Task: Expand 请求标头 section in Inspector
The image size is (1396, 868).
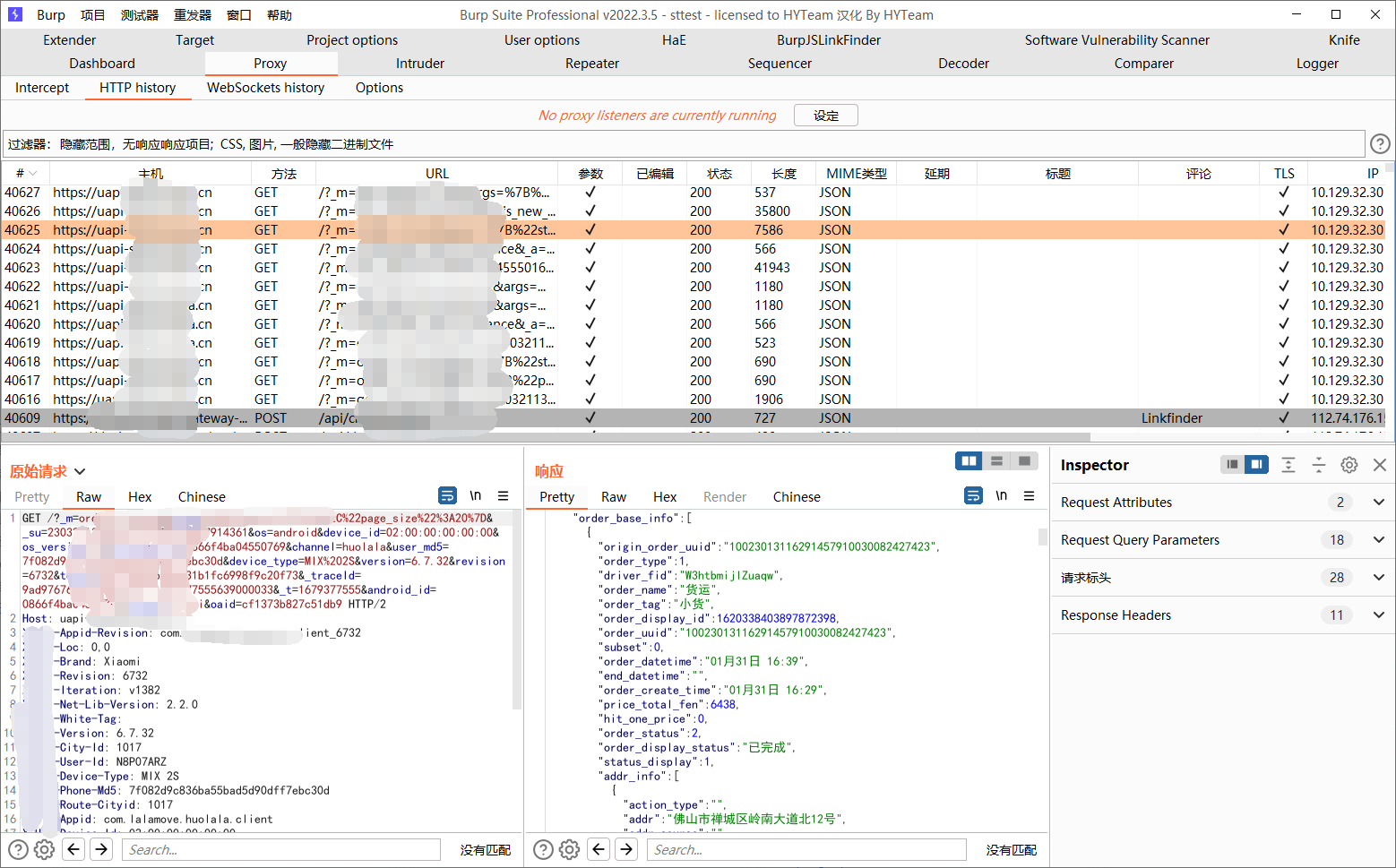Action: (x=1378, y=577)
